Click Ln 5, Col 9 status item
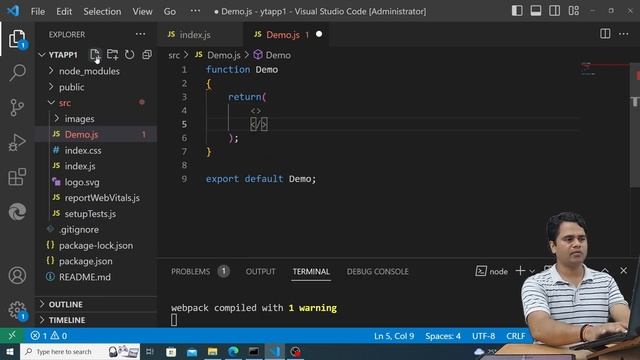 [x=394, y=336]
